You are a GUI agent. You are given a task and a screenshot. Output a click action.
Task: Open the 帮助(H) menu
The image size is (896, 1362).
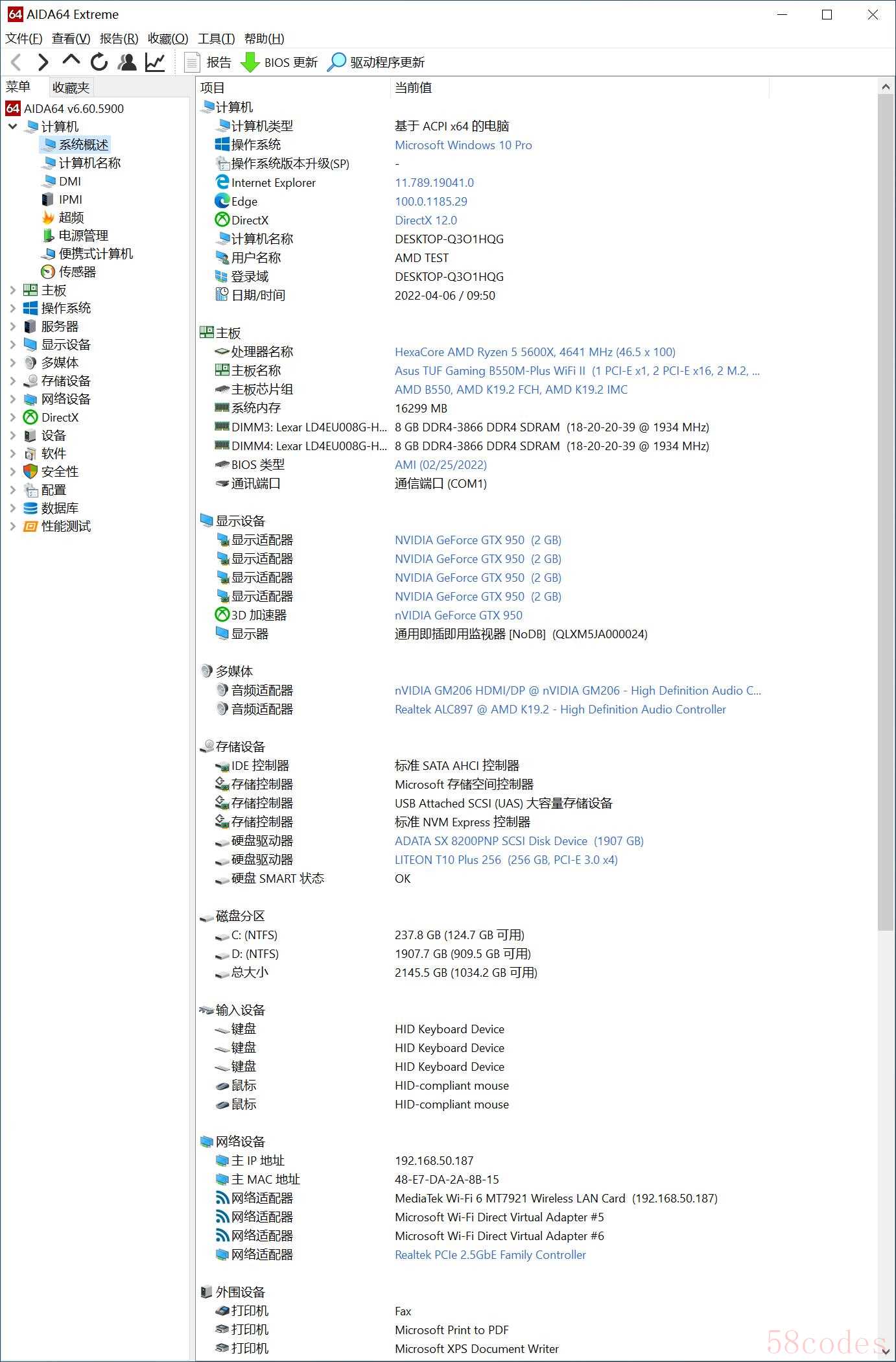click(264, 38)
